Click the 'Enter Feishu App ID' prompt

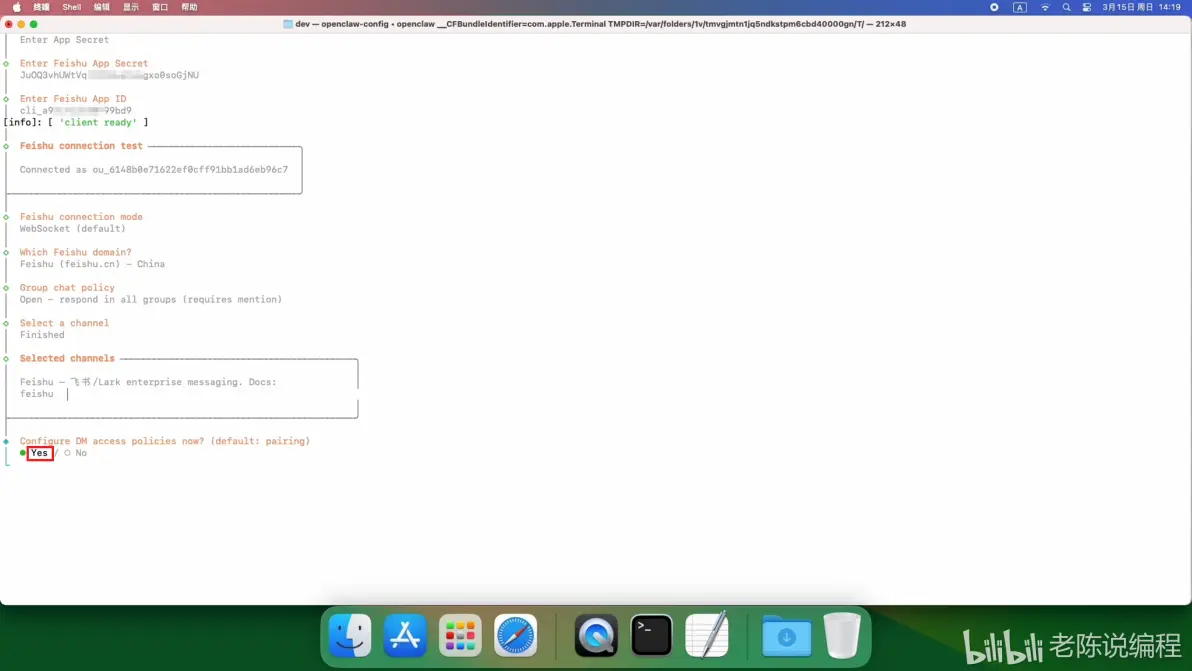[73, 99]
